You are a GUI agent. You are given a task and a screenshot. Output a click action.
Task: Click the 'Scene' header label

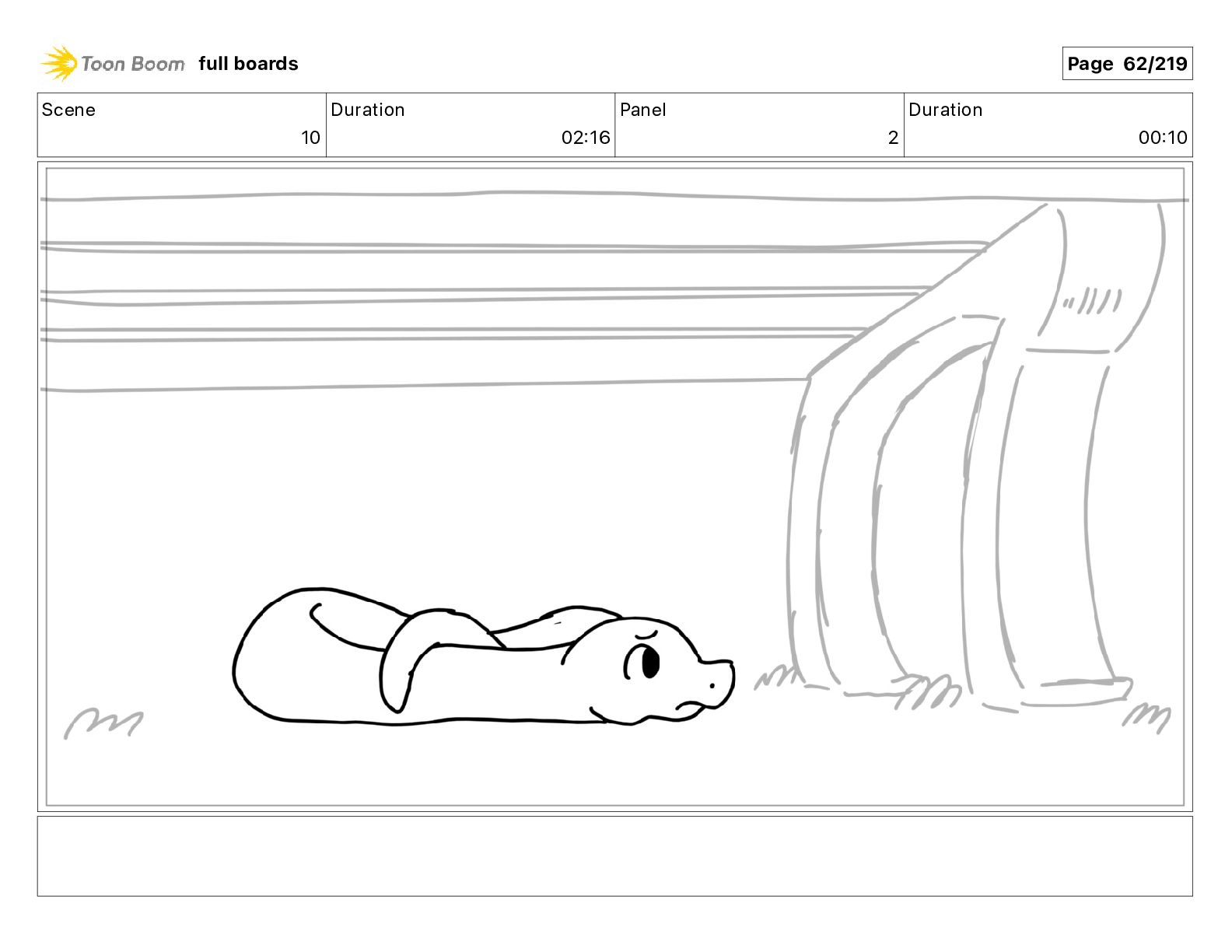tap(68, 110)
